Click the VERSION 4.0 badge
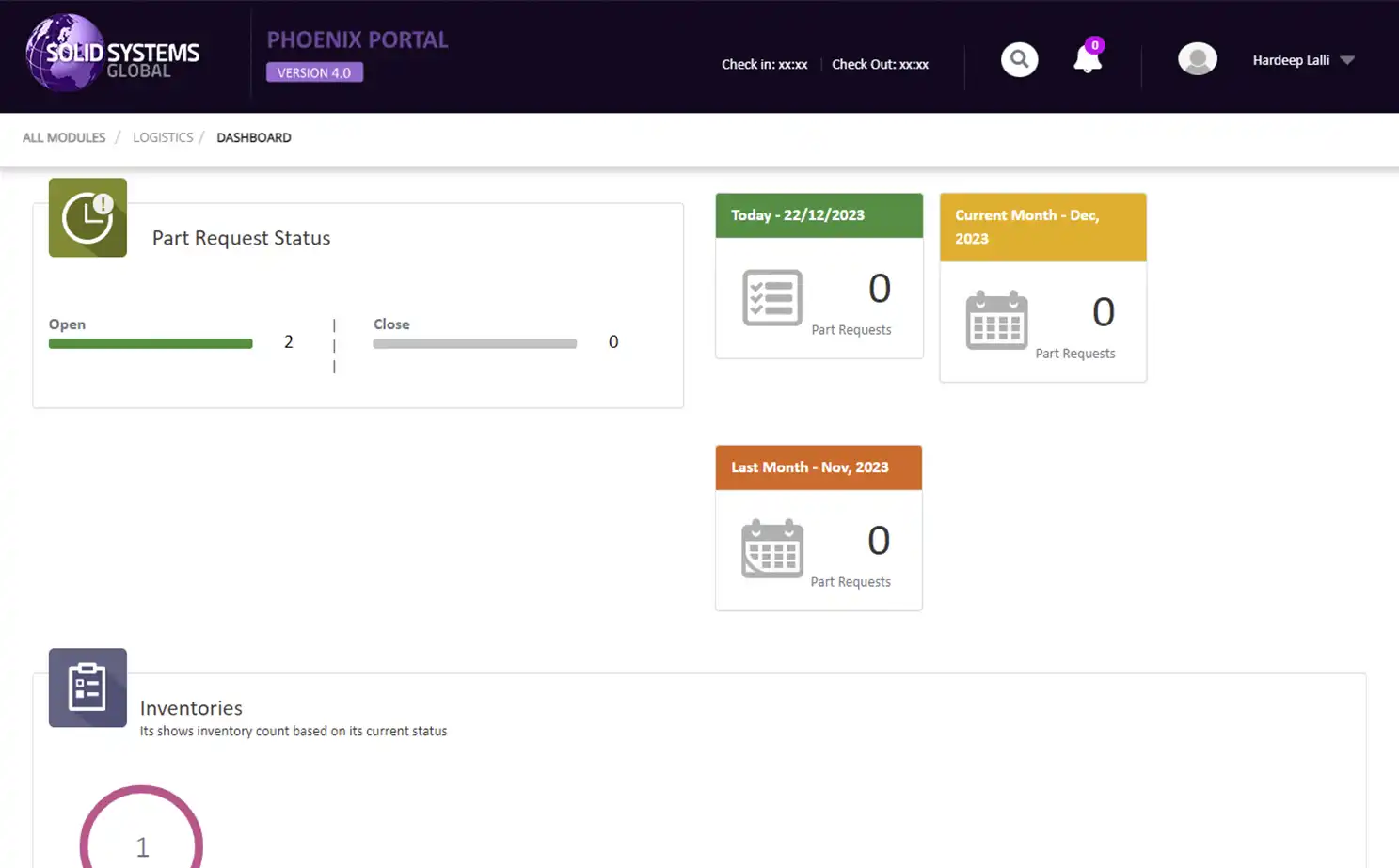This screenshot has height=868, width=1399. (x=314, y=72)
